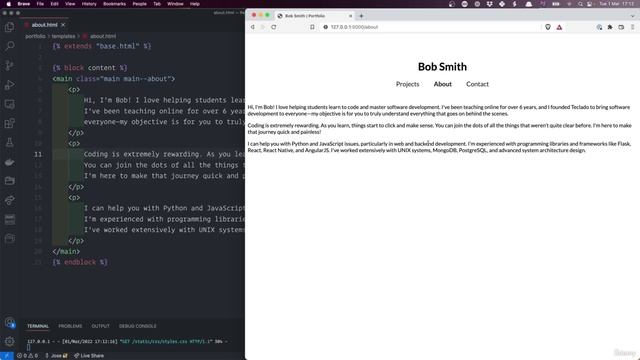
Task: Open the Manage gear in VS Code
Action: tap(9, 341)
